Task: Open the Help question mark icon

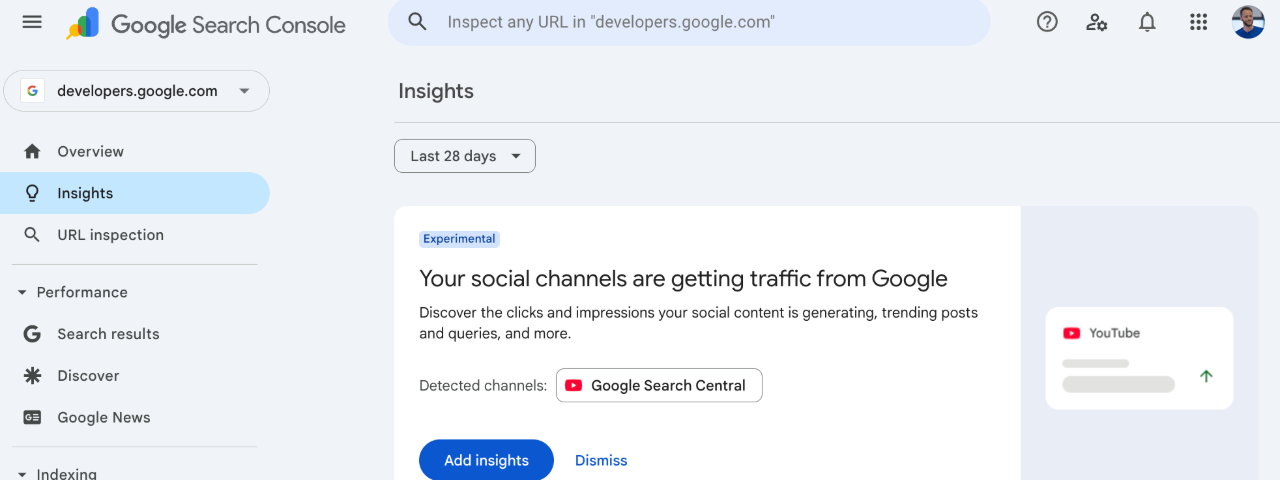Action: point(1047,22)
